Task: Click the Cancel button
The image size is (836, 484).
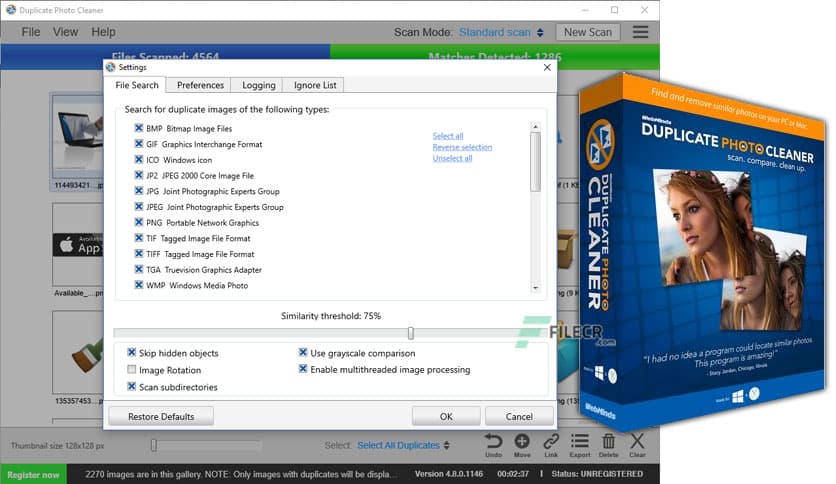Action: [519, 416]
